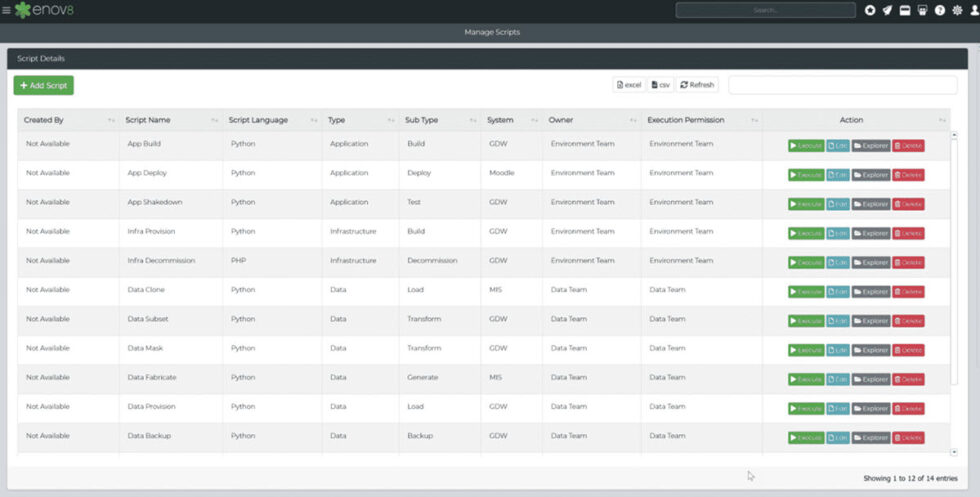This screenshot has width=980, height=497.
Task: Open the hamburger navigation menu
Action: [6, 10]
